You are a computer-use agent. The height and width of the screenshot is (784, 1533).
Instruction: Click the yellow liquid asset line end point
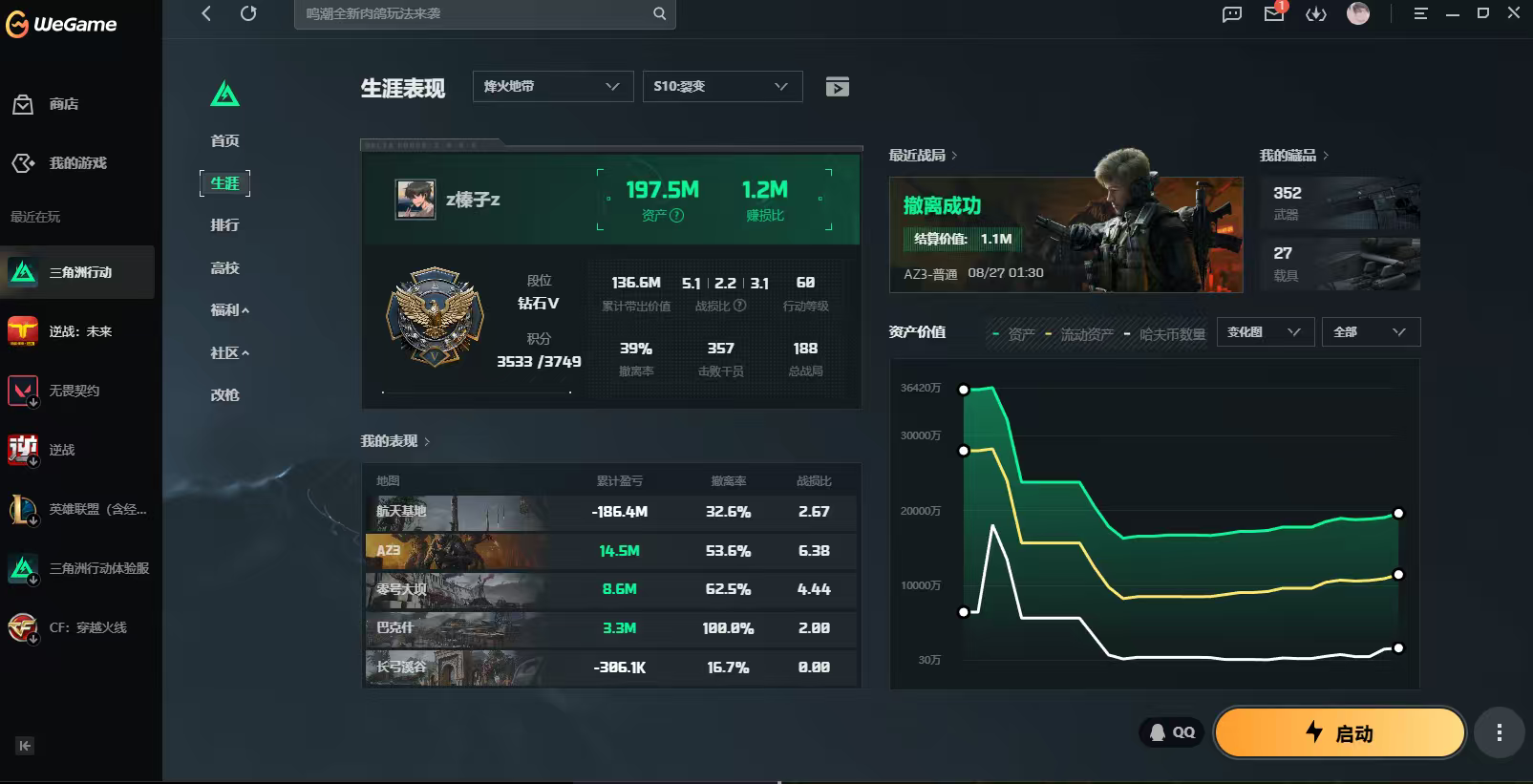coord(1398,575)
